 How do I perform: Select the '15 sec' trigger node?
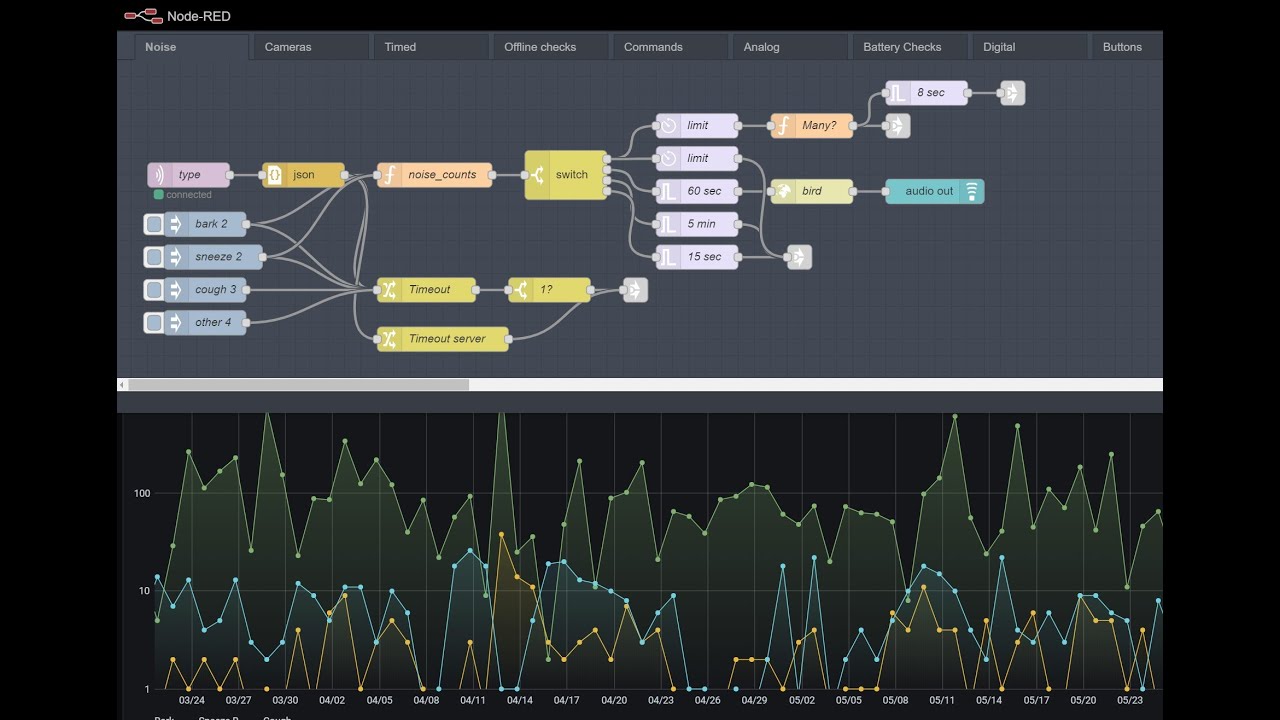tap(697, 257)
